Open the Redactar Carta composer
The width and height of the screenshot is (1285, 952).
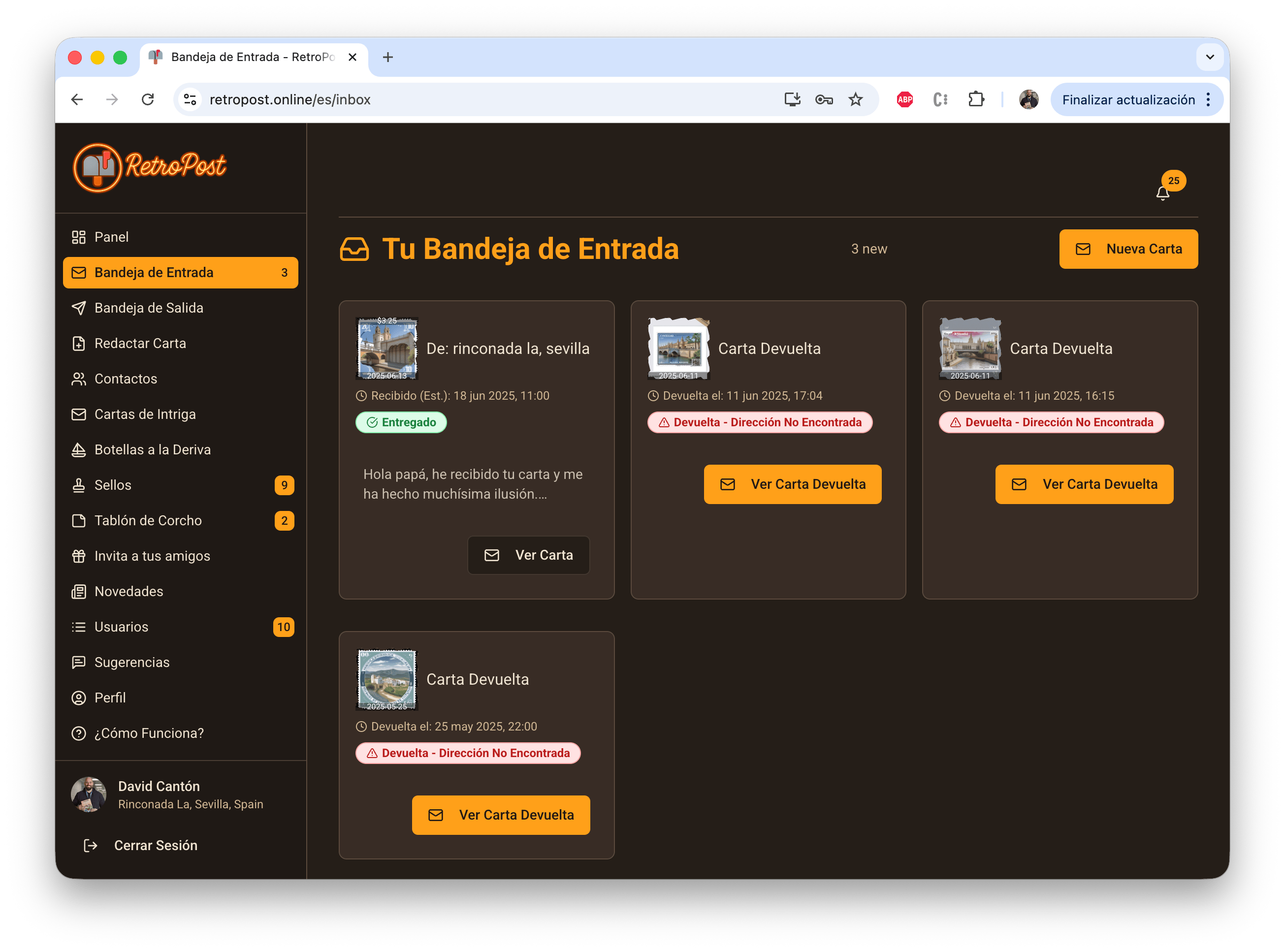coord(139,343)
